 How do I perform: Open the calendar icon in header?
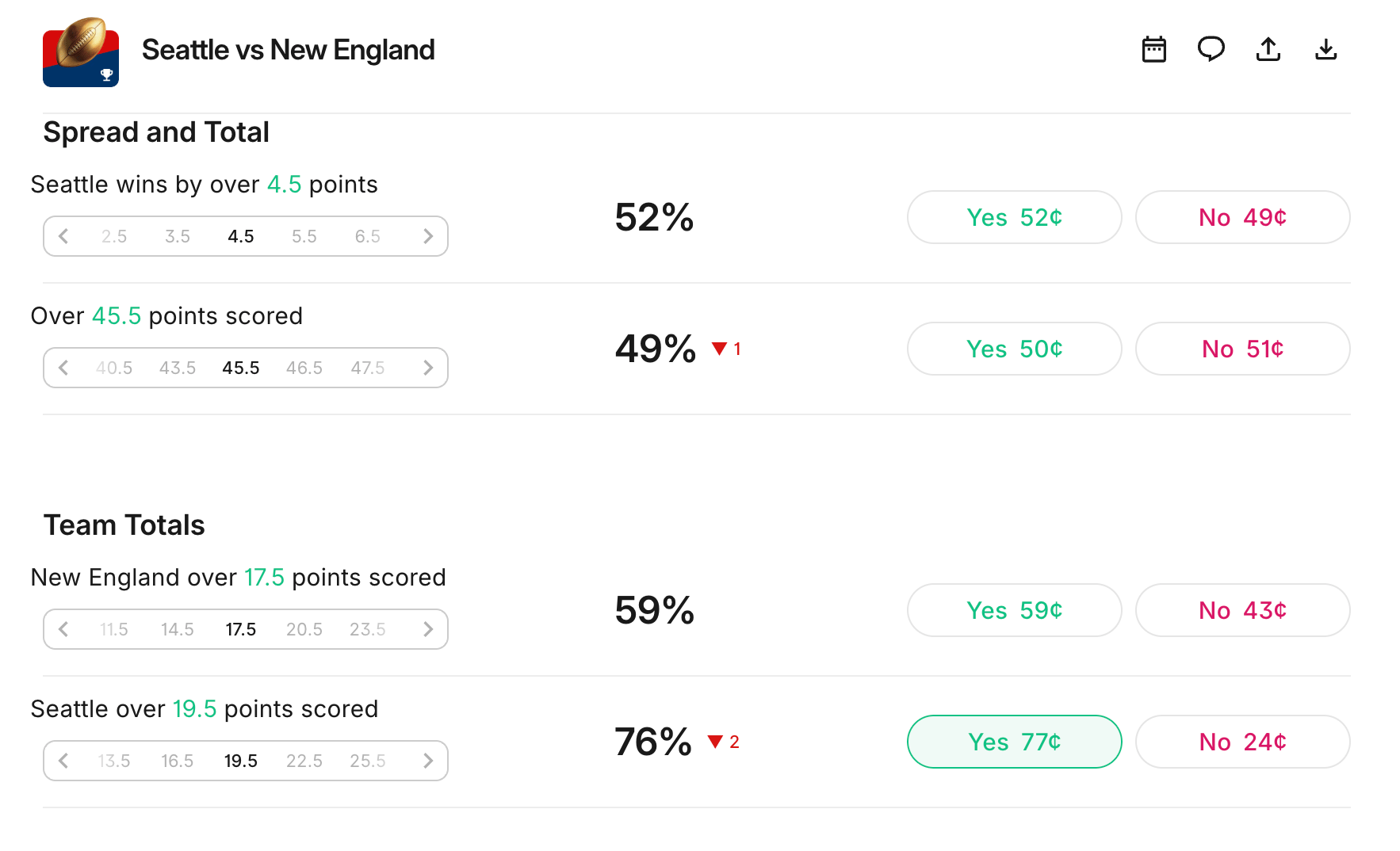click(x=1153, y=50)
